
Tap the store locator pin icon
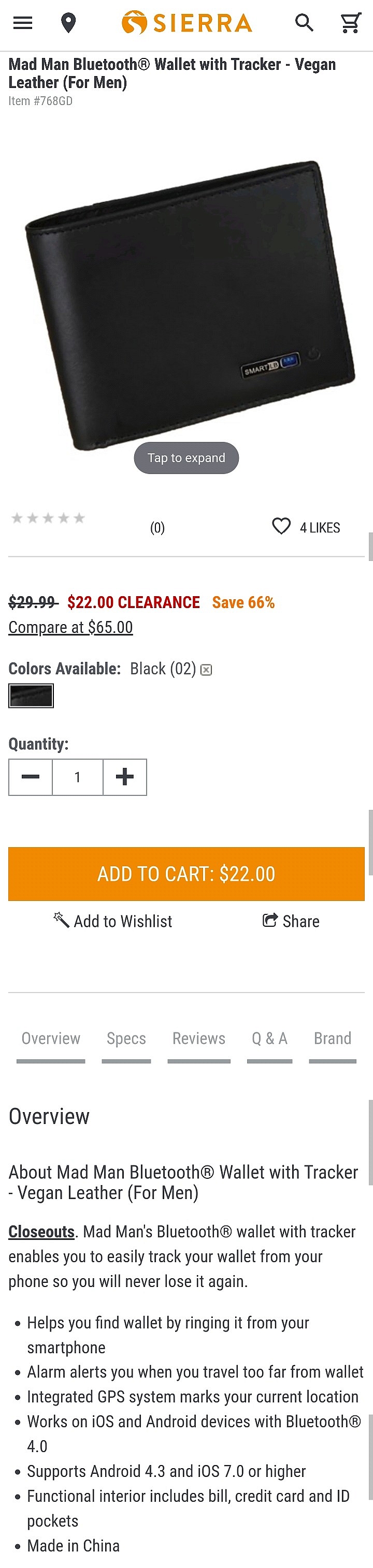click(x=69, y=23)
